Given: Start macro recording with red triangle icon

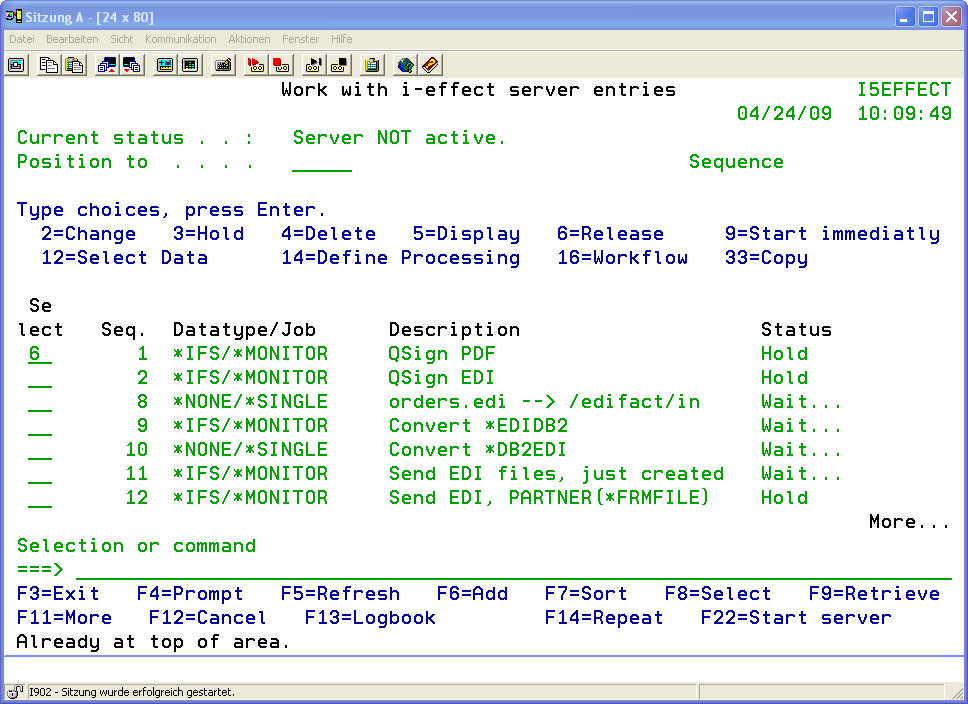Looking at the screenshot, I should pos(256,65).
